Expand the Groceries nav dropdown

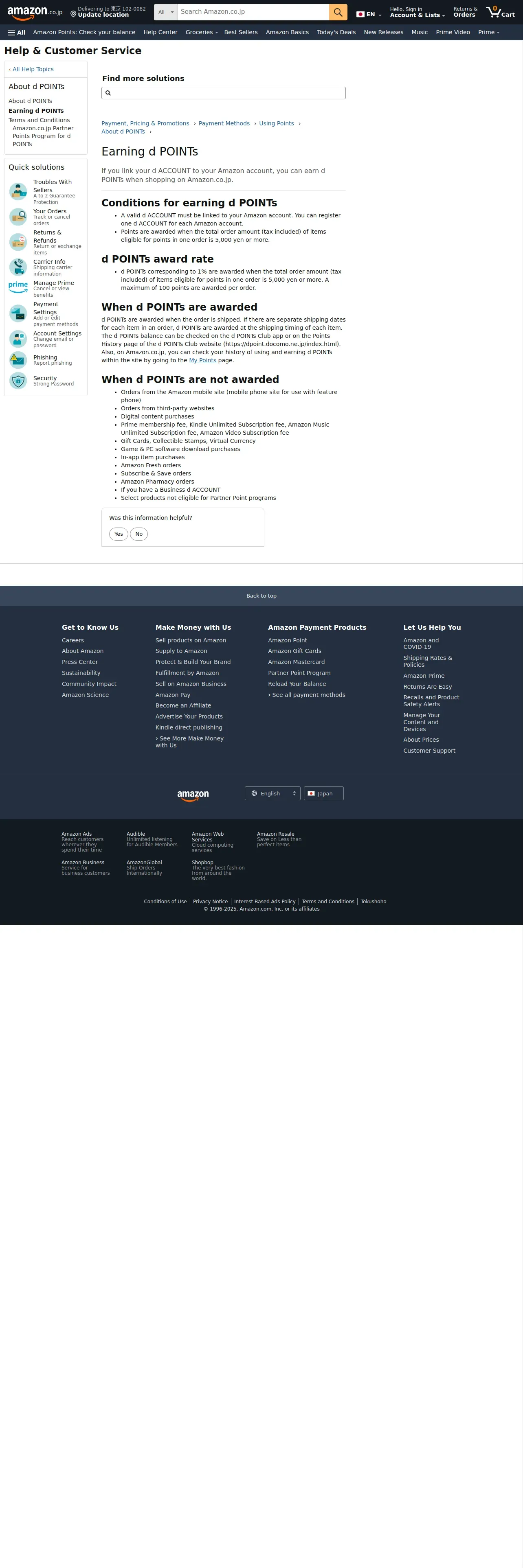click(x=202, y=32)
